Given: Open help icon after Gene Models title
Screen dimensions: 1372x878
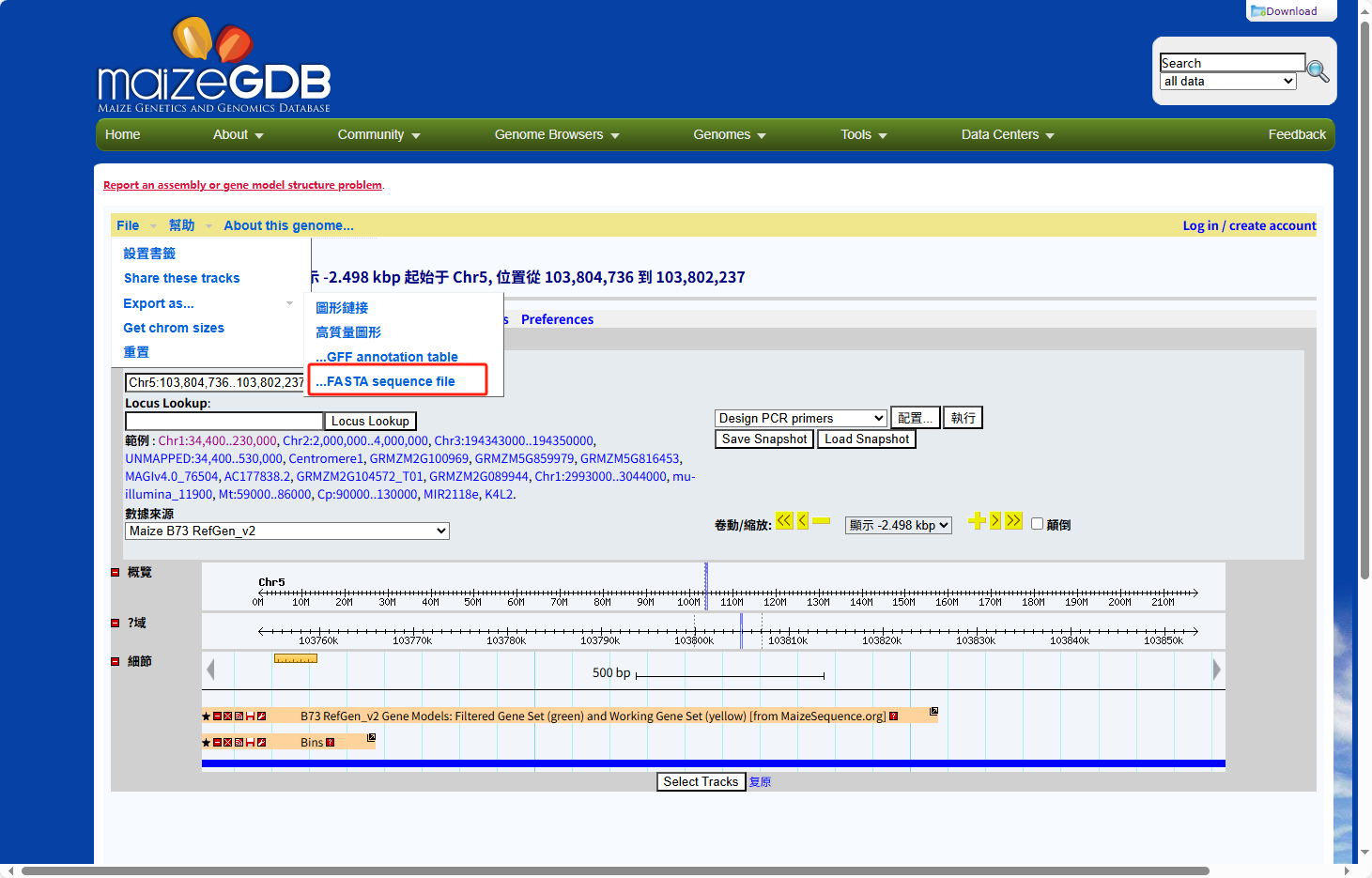Looking at the screenshot, I should pos(894,716).
